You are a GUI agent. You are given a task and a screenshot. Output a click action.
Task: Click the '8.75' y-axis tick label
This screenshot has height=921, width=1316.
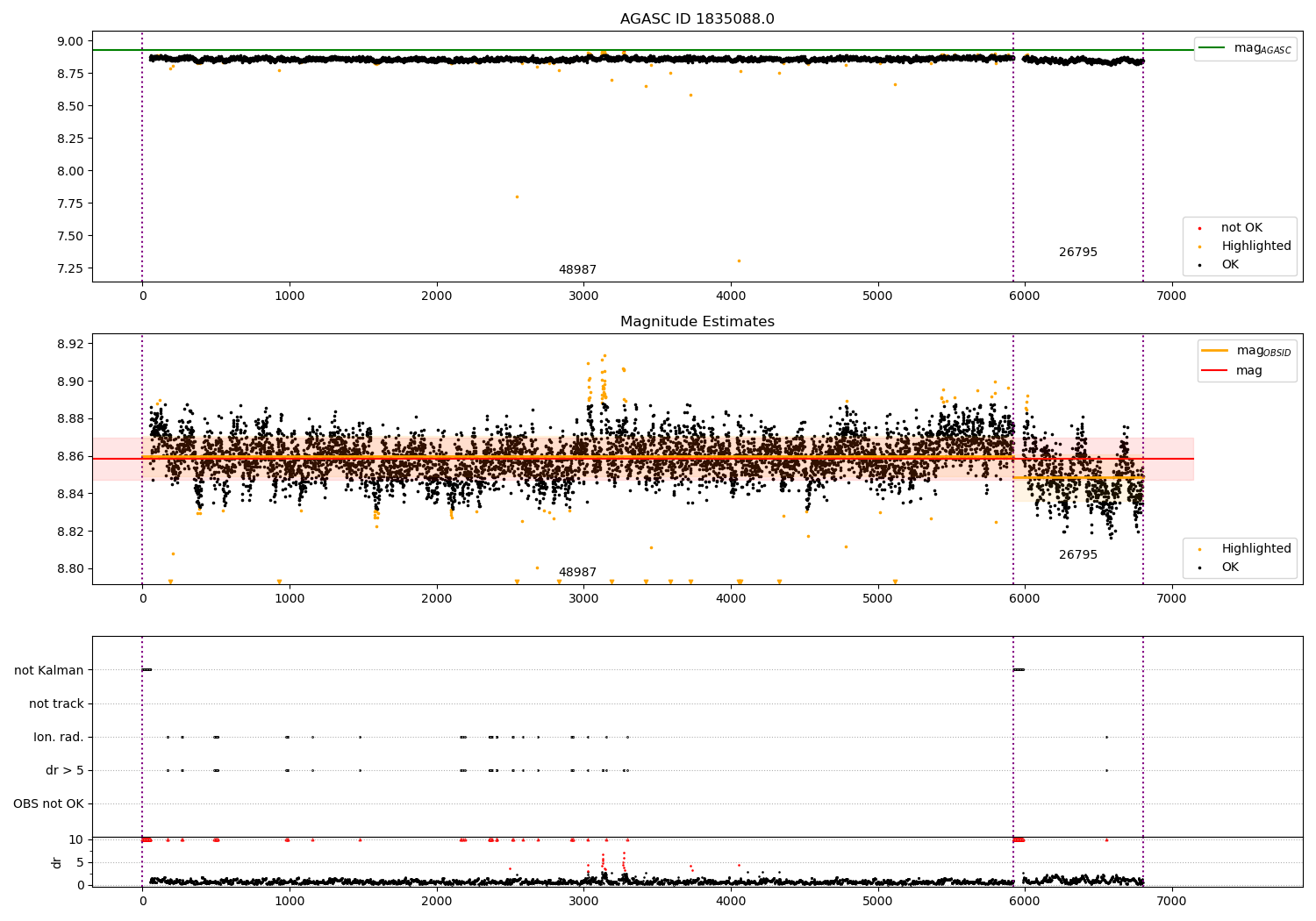(x=70, y=74)
